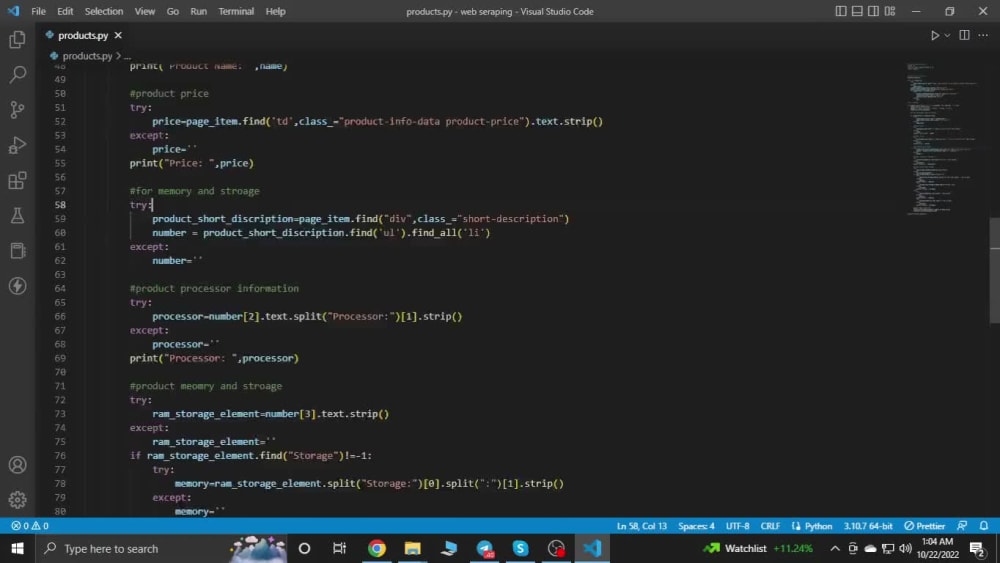Open Skype from the taskbar
This screenshot has height=563, width=1000.
pos(520,548)
